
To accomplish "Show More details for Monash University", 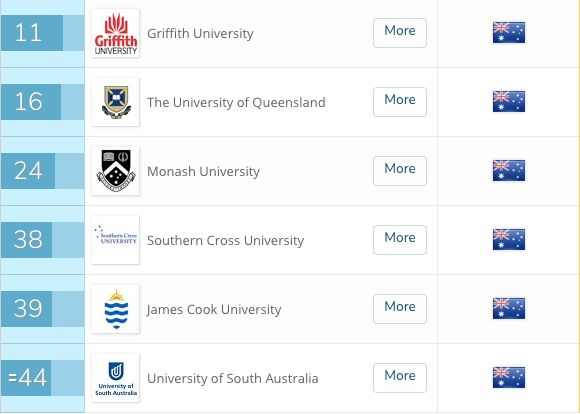I will tap(400, 171).
